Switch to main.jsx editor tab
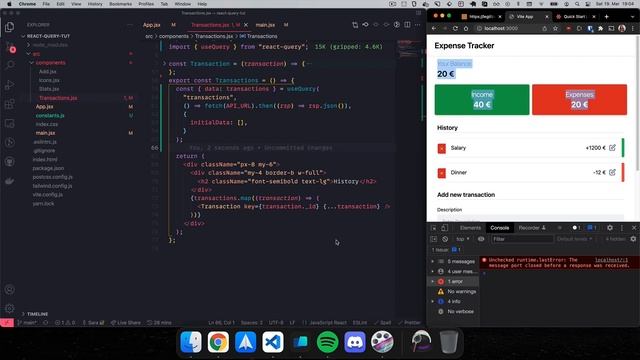The image size is (640, 360). (265, 25)
